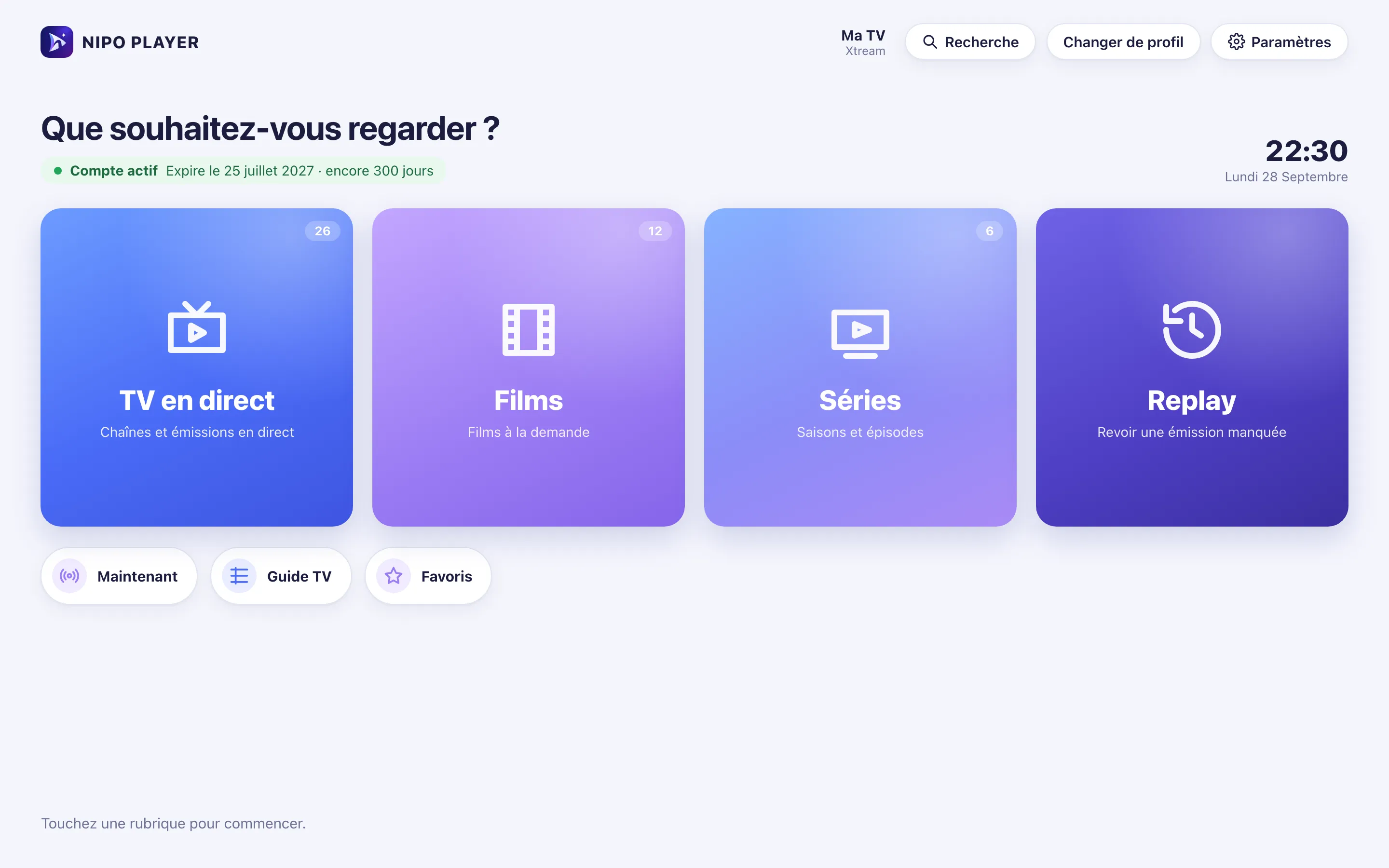Click the Maintenant broadcast icon
This screenshot has height=868, width=1389.
click(x=69, y=576)
